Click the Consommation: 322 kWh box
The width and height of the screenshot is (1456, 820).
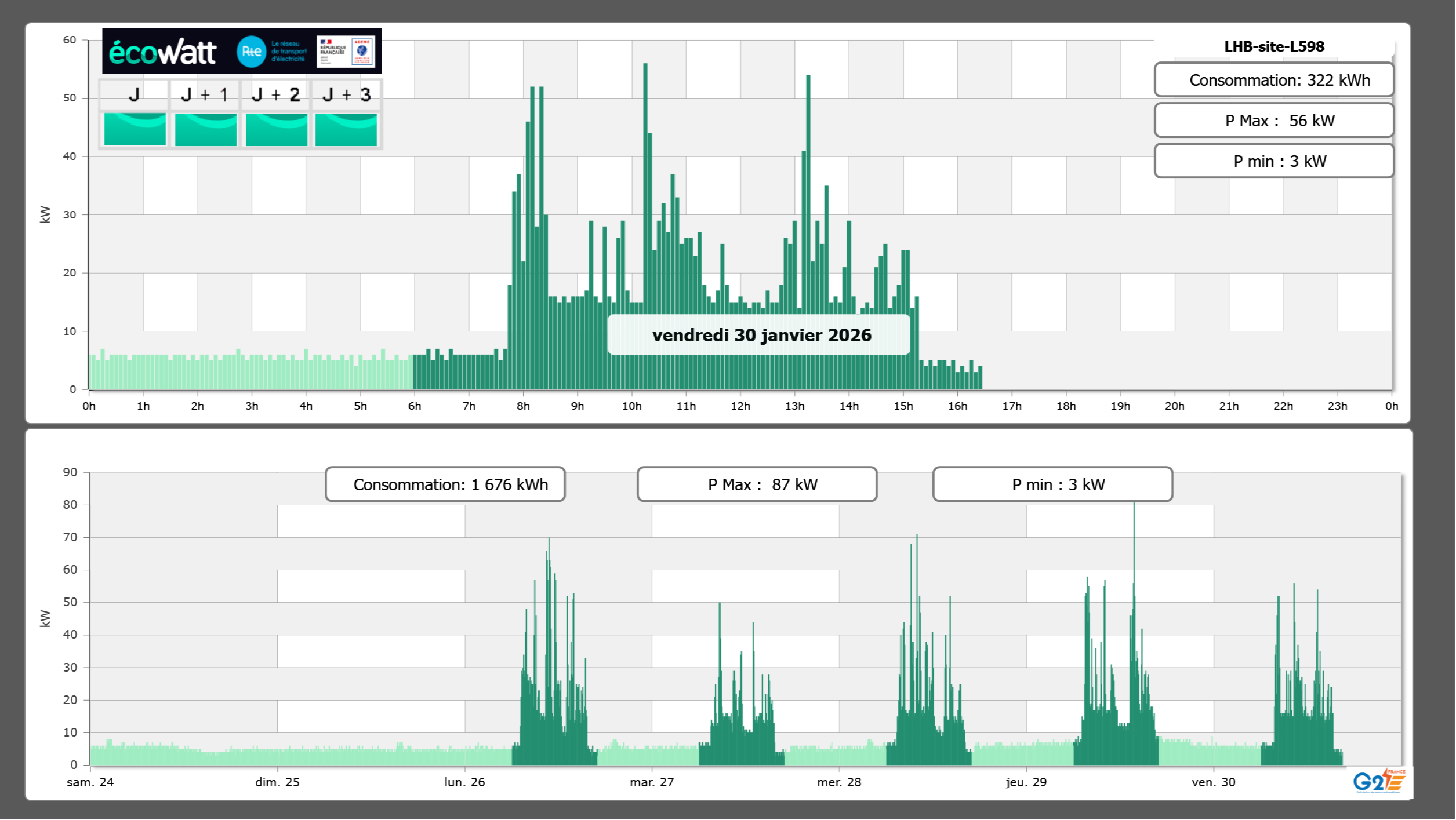pos(1274,80)
